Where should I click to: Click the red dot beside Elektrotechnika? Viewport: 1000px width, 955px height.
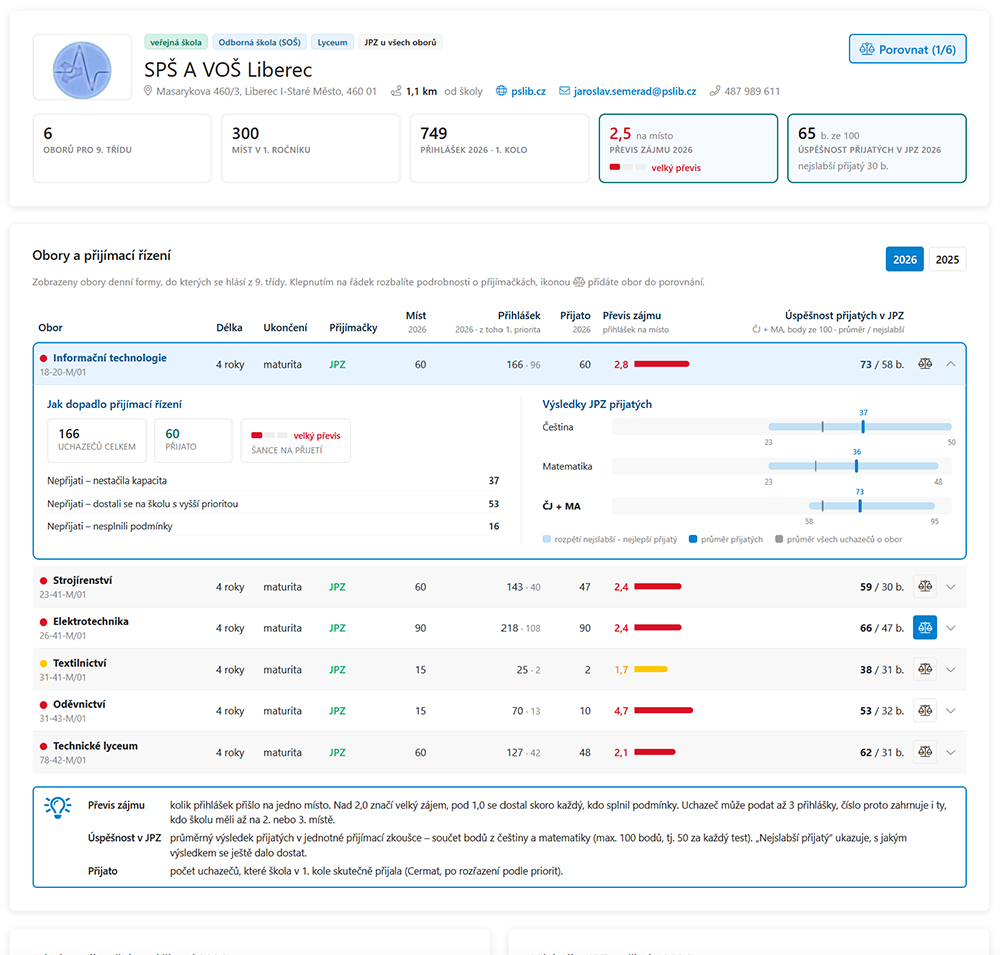coord(43,622)
